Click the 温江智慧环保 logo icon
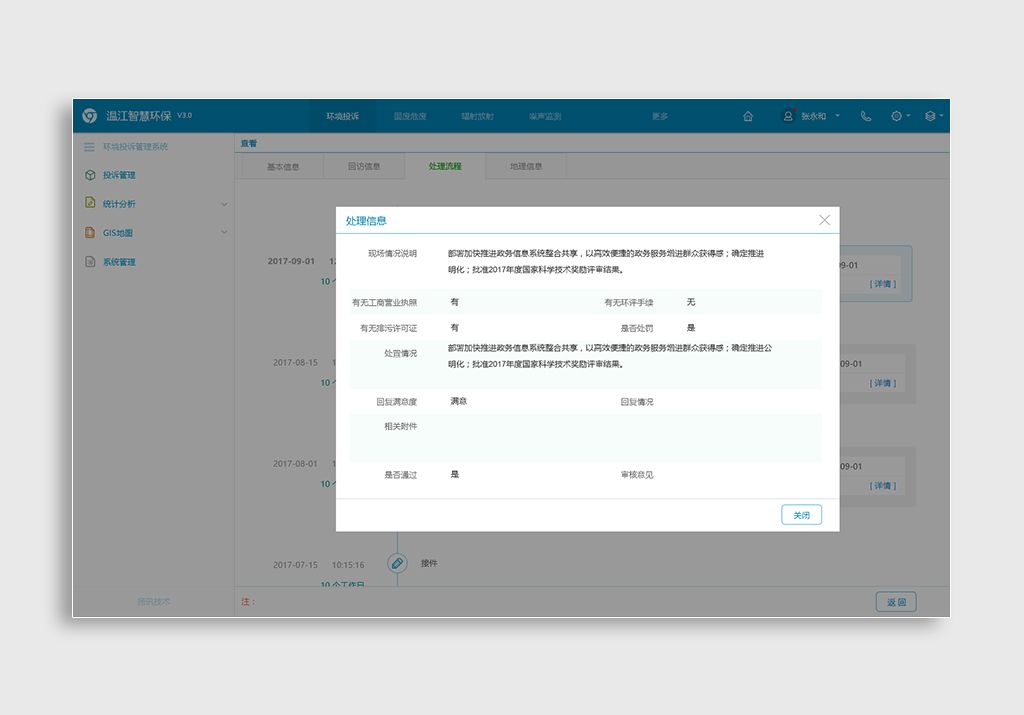Viewport: 1024px width, 715px height. click(90, 116)
